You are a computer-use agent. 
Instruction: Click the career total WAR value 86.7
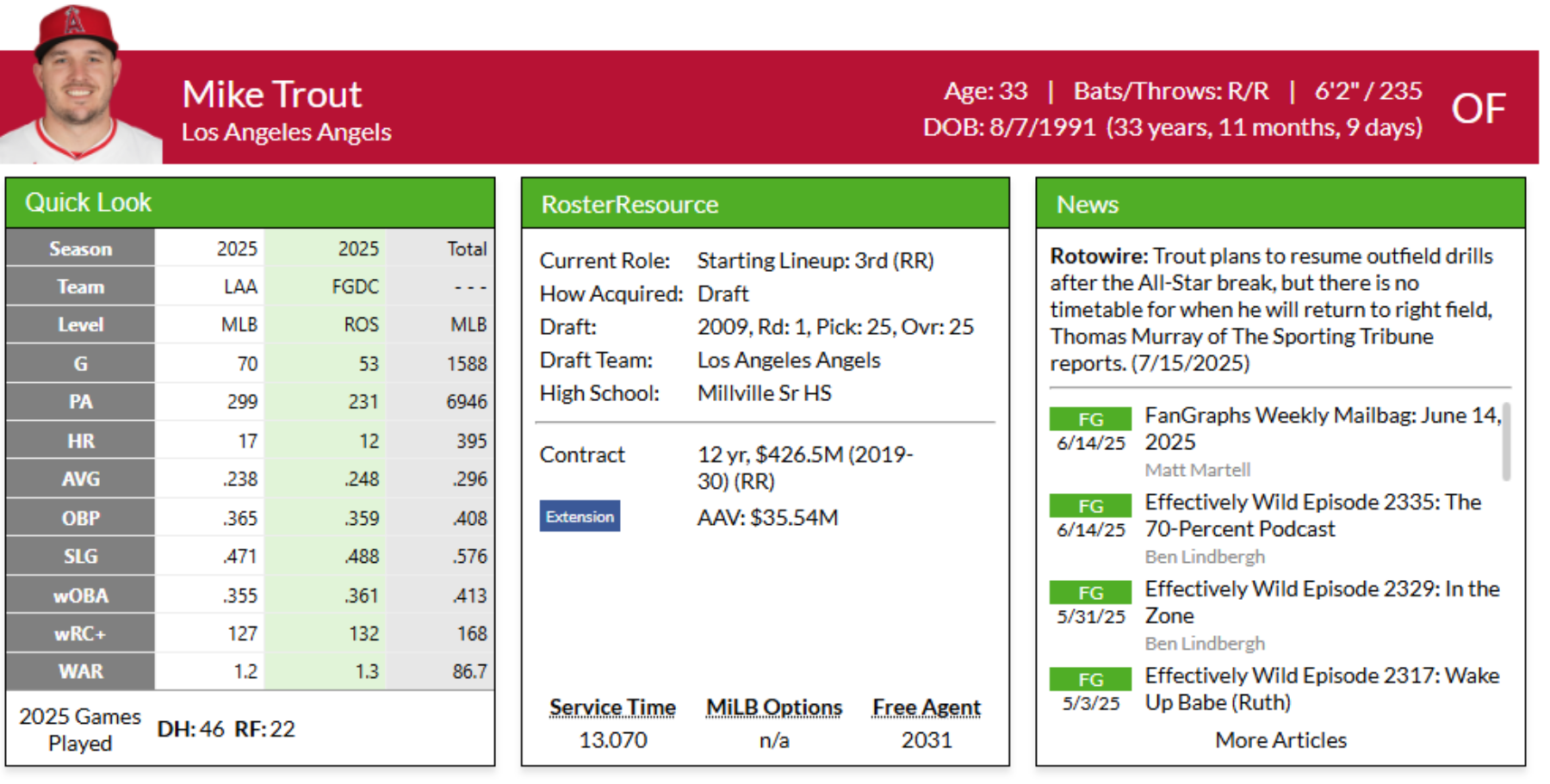click(469, 671)
